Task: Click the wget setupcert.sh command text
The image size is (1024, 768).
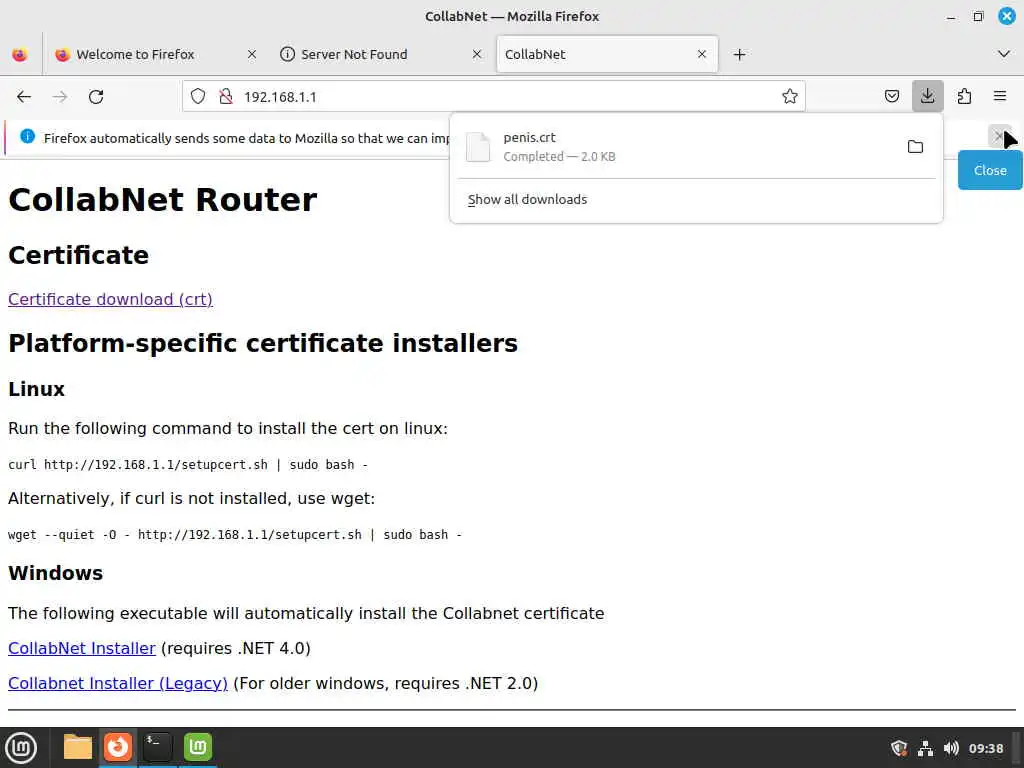Action: (235, 535)
